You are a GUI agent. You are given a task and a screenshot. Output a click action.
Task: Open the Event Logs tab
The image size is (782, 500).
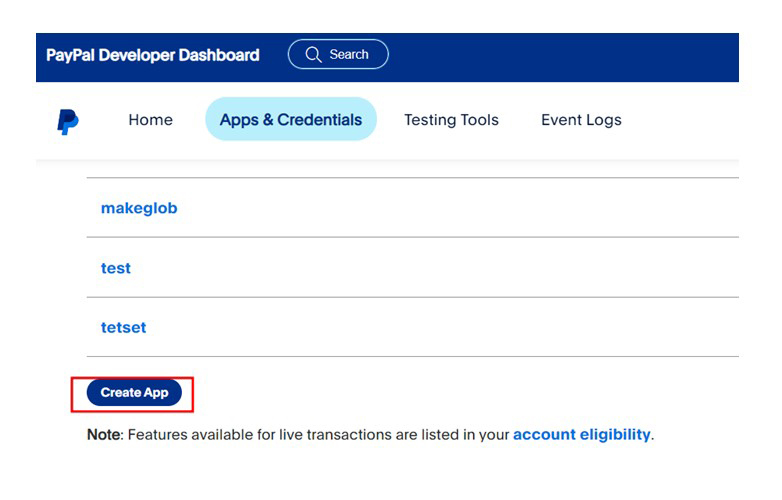[x=581, y=120]
